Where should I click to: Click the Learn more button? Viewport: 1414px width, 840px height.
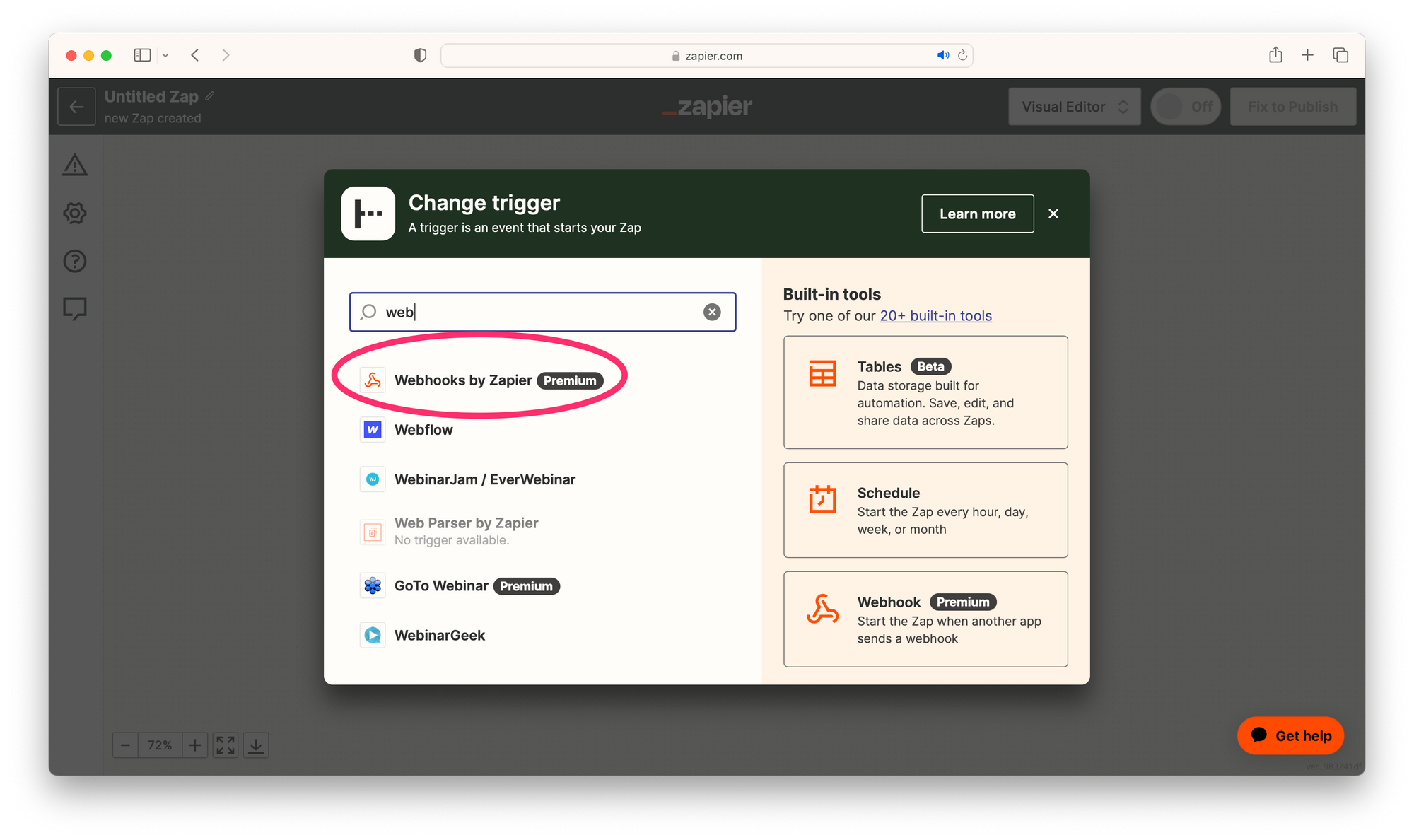pyautogui.click(x=977, y=214)
